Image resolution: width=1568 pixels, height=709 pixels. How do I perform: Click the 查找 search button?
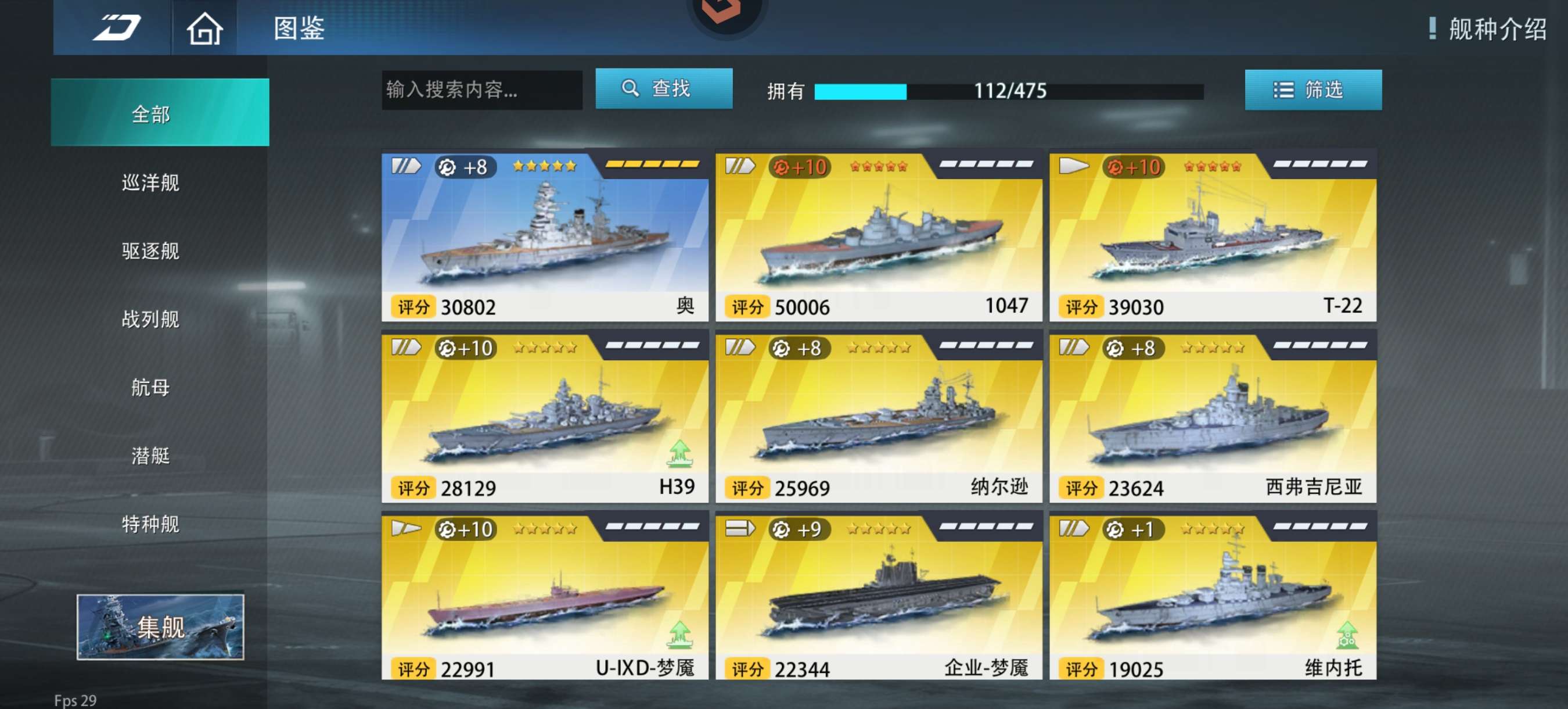click(x=663, y=89)
